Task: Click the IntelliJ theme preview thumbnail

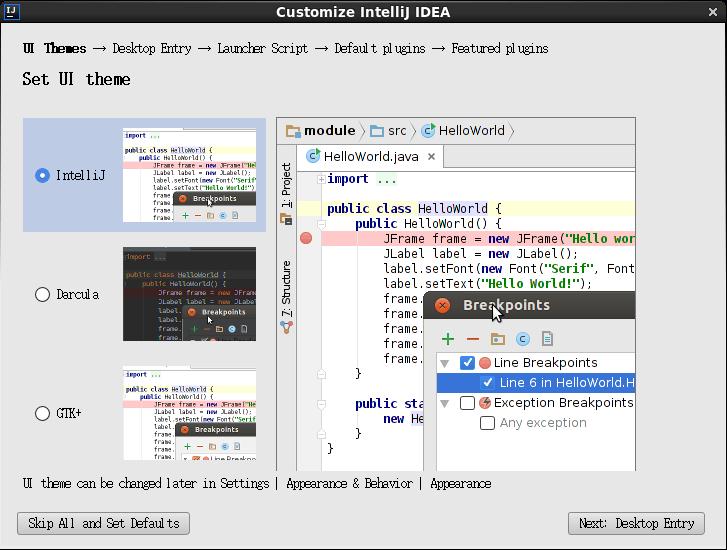Action: pyautogui.click(x=189, y=175)
